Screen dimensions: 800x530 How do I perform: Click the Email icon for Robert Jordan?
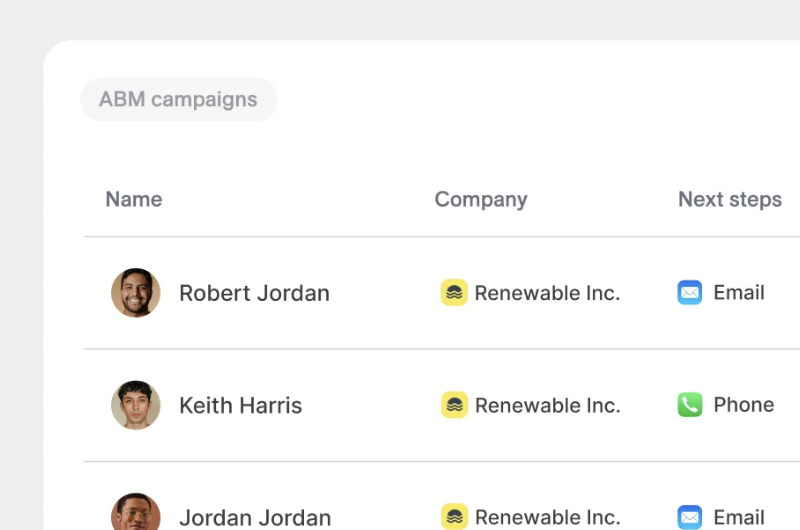point(690,292)
